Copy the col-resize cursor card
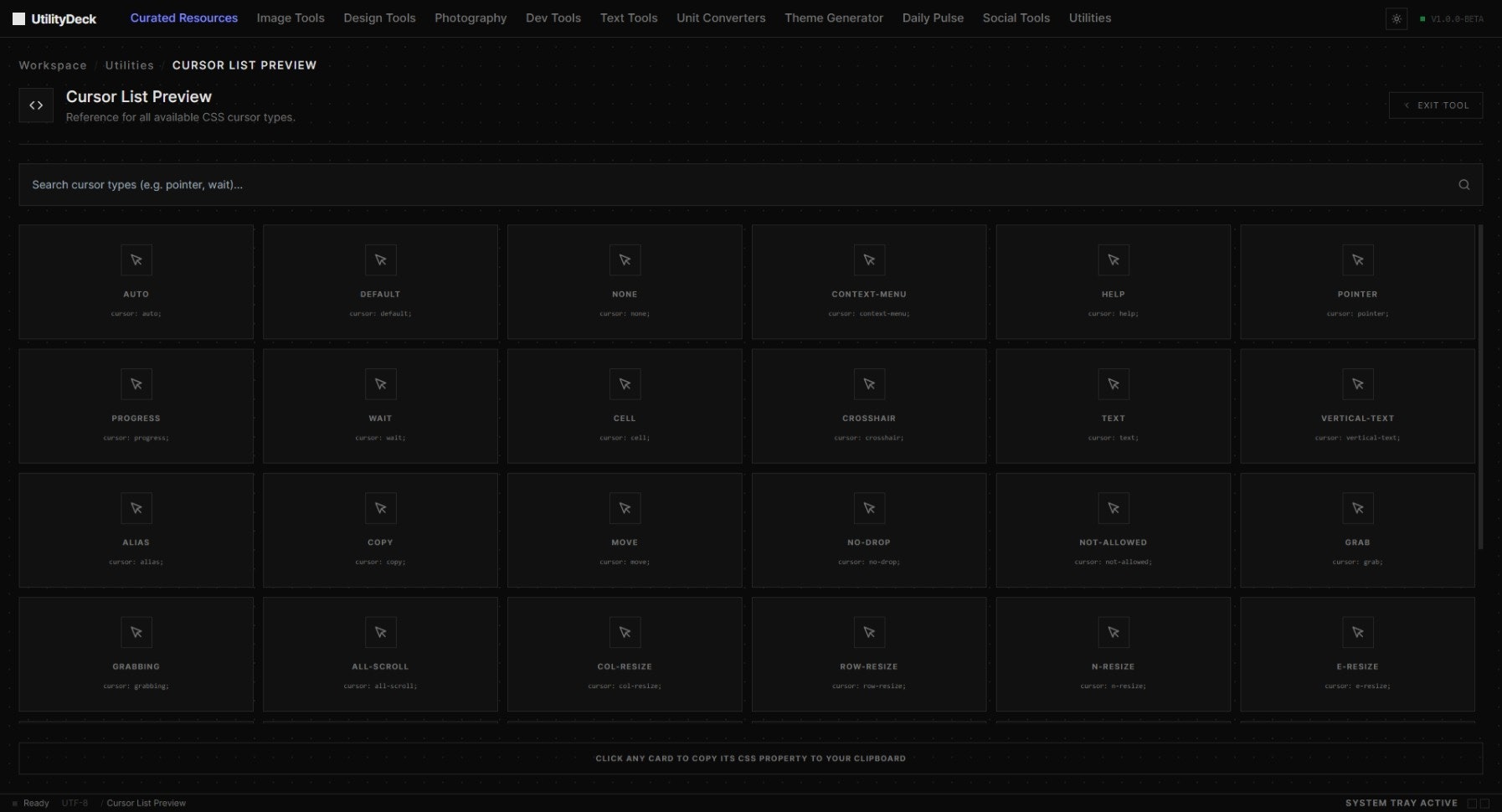 pyautogui.click(x=625, y=654)
